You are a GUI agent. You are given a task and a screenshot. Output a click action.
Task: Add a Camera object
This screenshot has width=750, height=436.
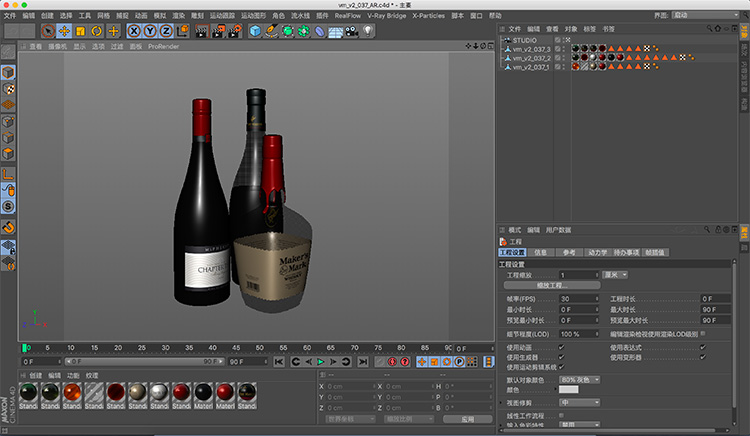tap(352, 31)
